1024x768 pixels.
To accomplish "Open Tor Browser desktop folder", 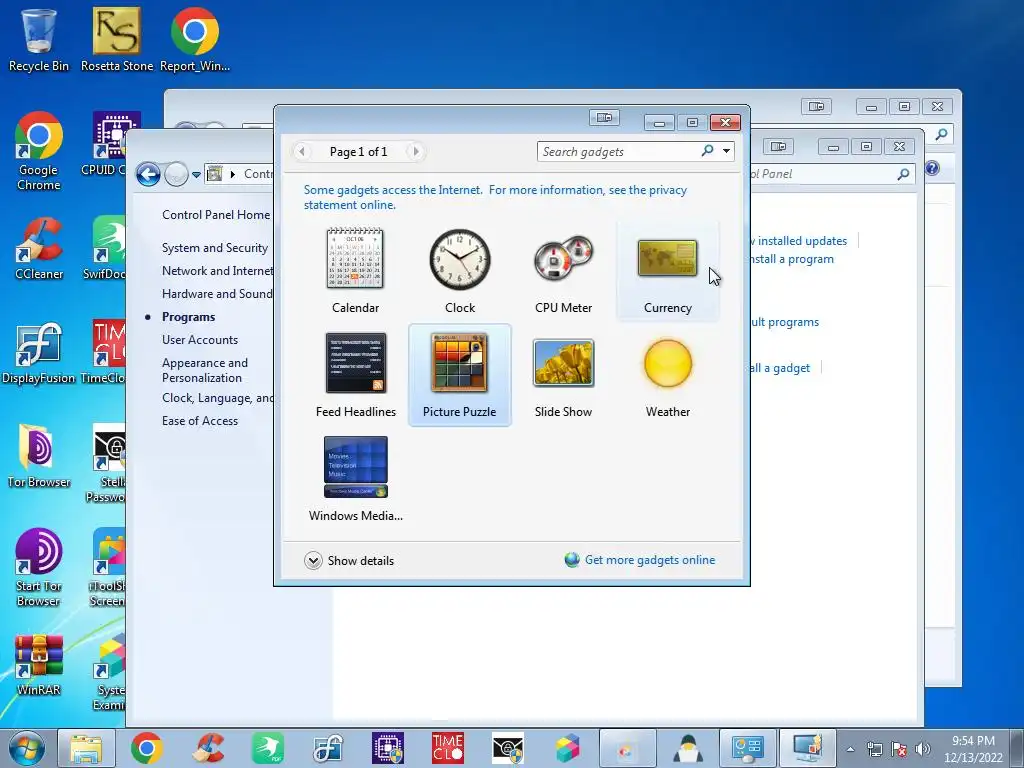I will coord(39,456).
